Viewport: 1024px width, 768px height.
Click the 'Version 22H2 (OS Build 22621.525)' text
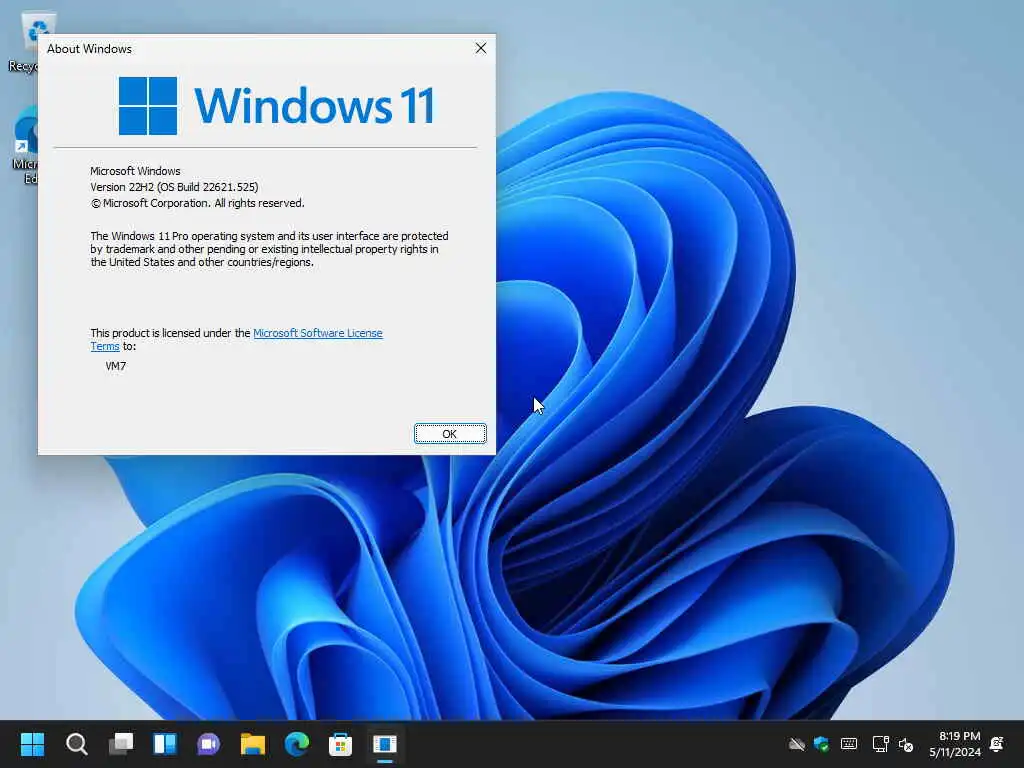pos(174,187)
